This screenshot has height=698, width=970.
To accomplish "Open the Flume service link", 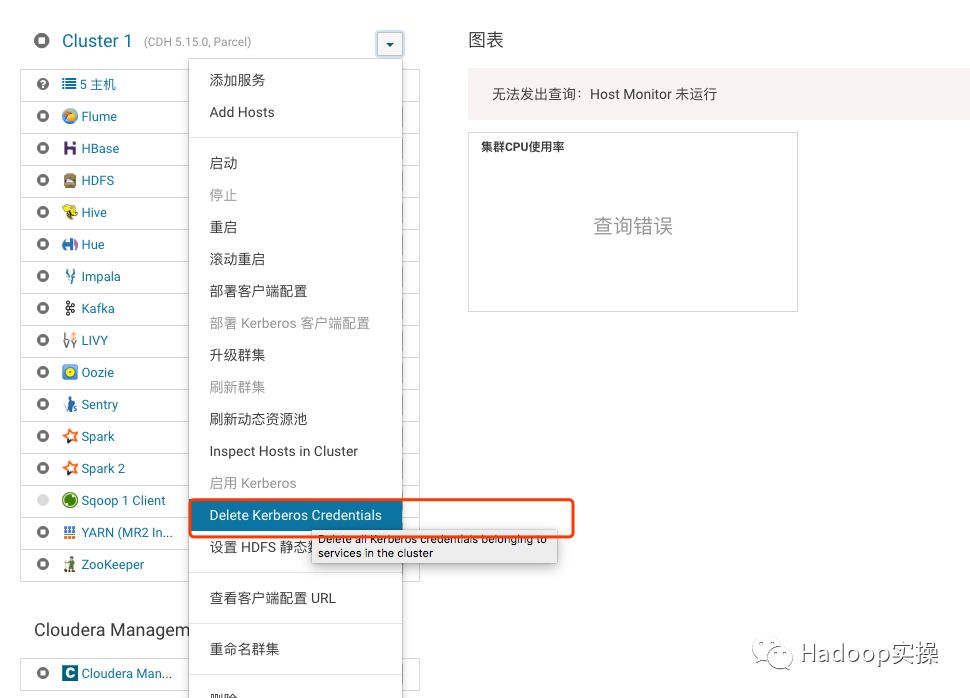I will pos(99,116).
